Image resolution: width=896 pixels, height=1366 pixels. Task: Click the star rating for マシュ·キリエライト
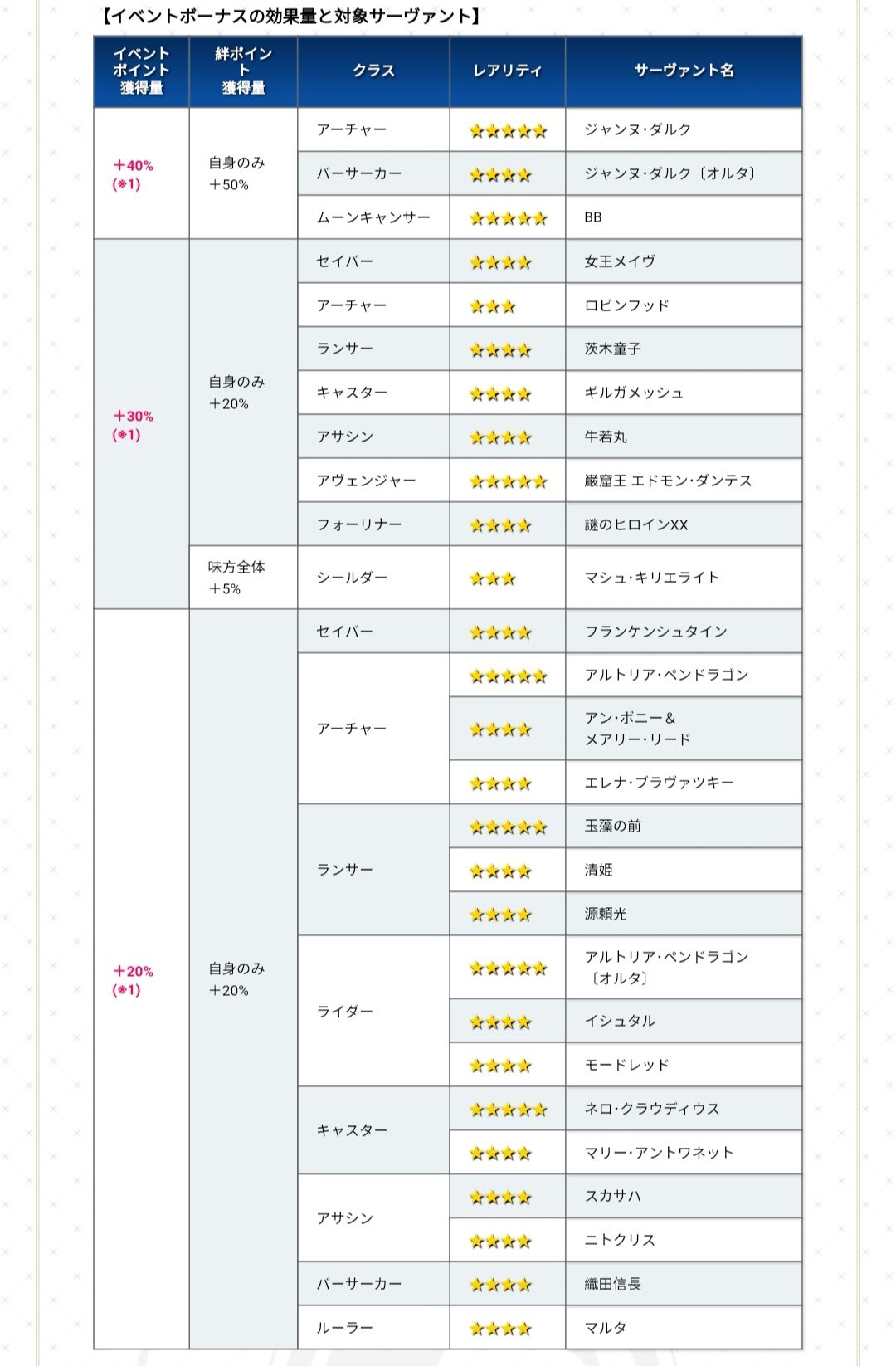coord(492,579)
